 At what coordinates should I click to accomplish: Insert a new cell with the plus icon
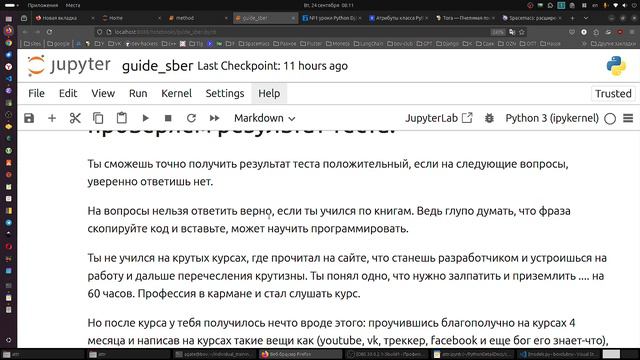coord(52,118)
